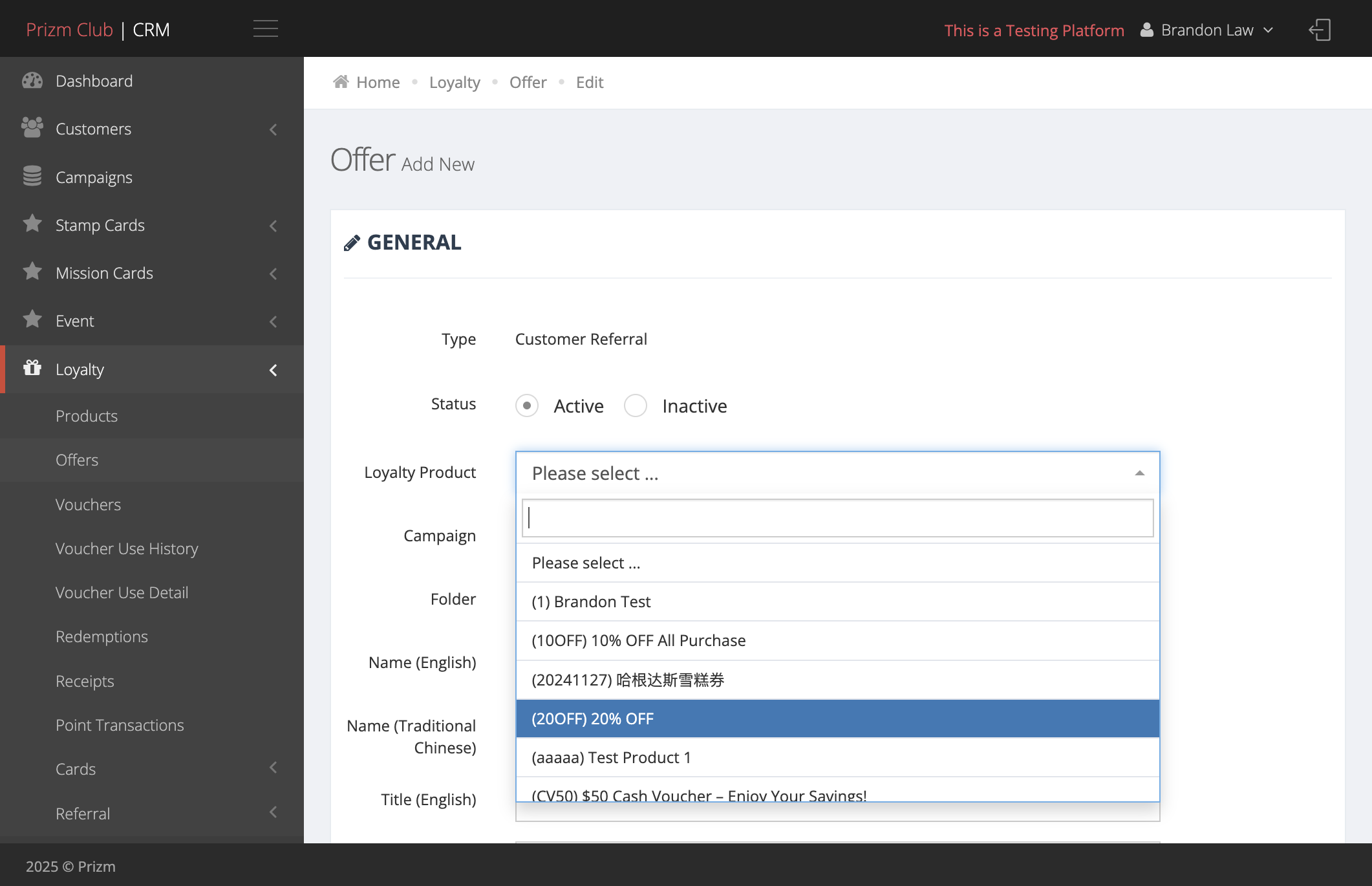Click the Loyalty gift icon
Image resolution: width=1372 pixels, height=886 pixels.
click(32, 367)
